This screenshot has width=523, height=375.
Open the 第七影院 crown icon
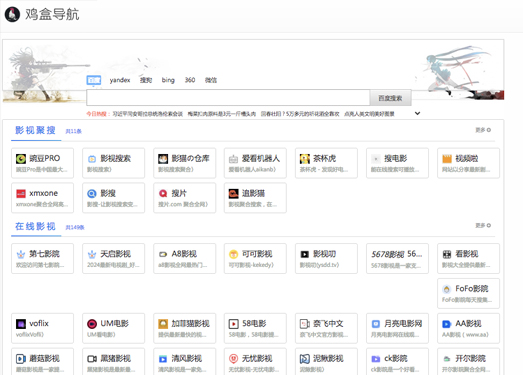coord(21,255)
